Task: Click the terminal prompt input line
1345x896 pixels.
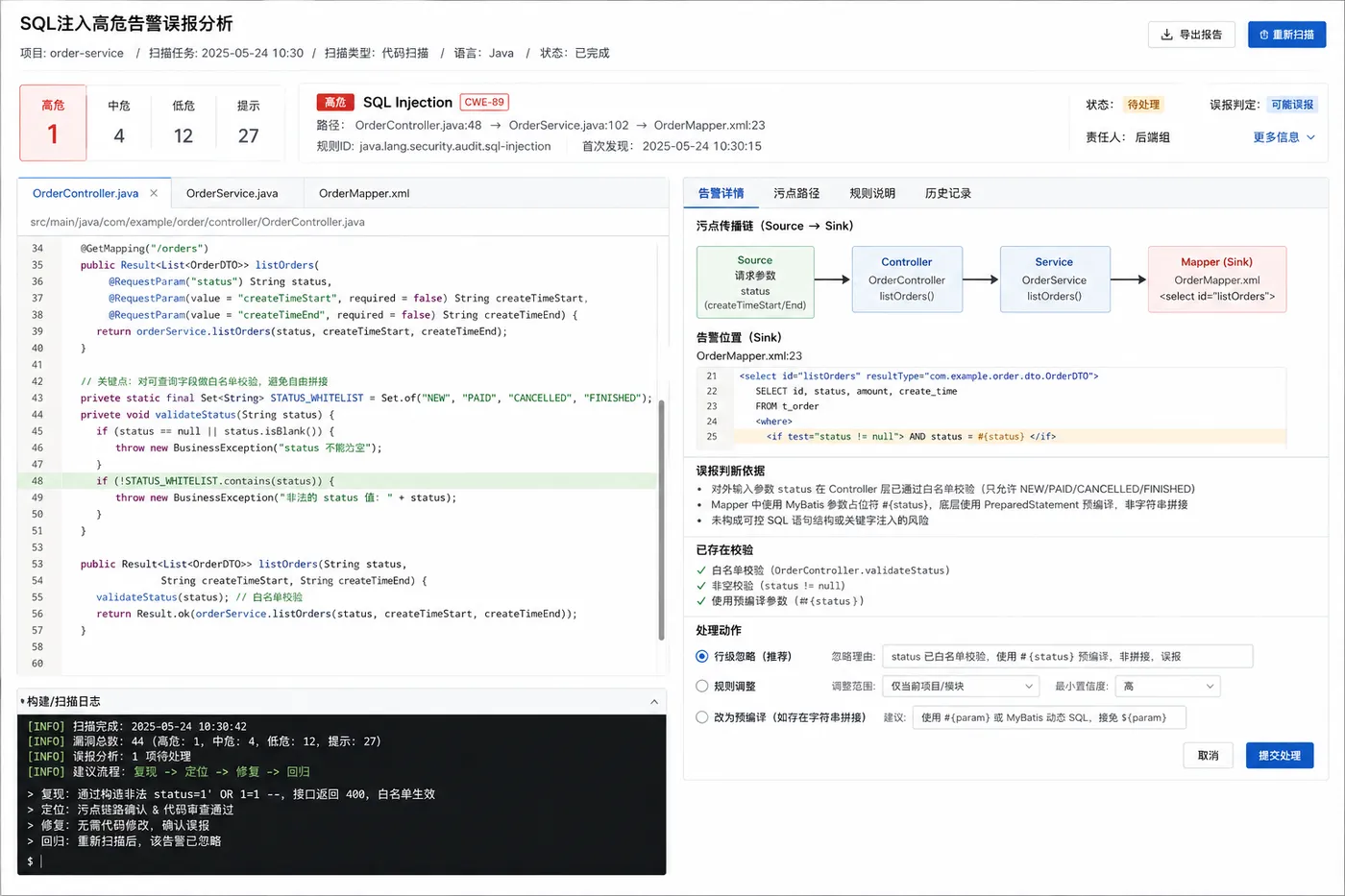Action: (x=341, y=861)
